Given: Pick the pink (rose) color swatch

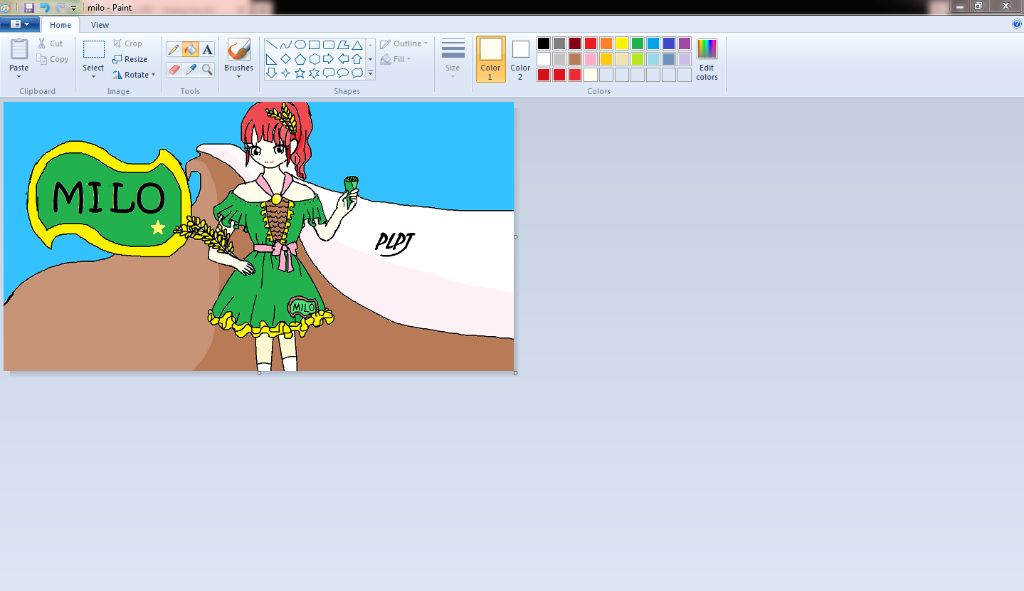Looking at the screenshot, I should (590, 59).
